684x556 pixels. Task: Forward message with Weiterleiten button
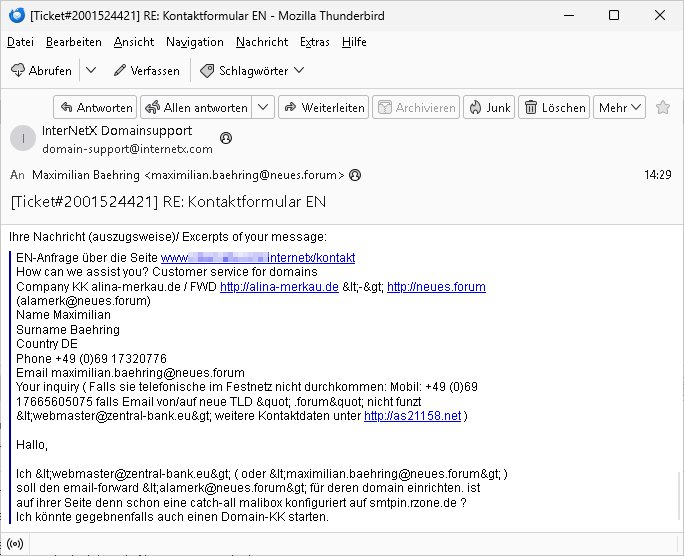tap(323, 108)
